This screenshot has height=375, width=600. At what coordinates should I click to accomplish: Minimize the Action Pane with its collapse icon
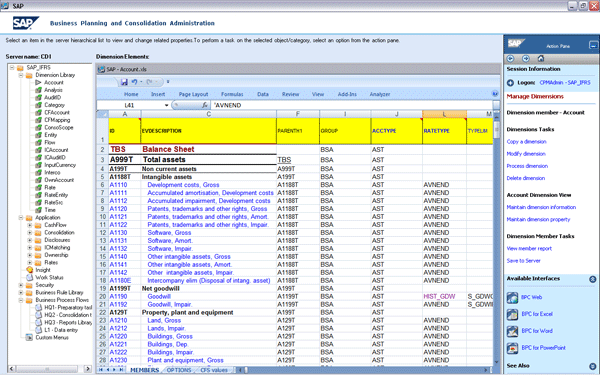point(593,46)
